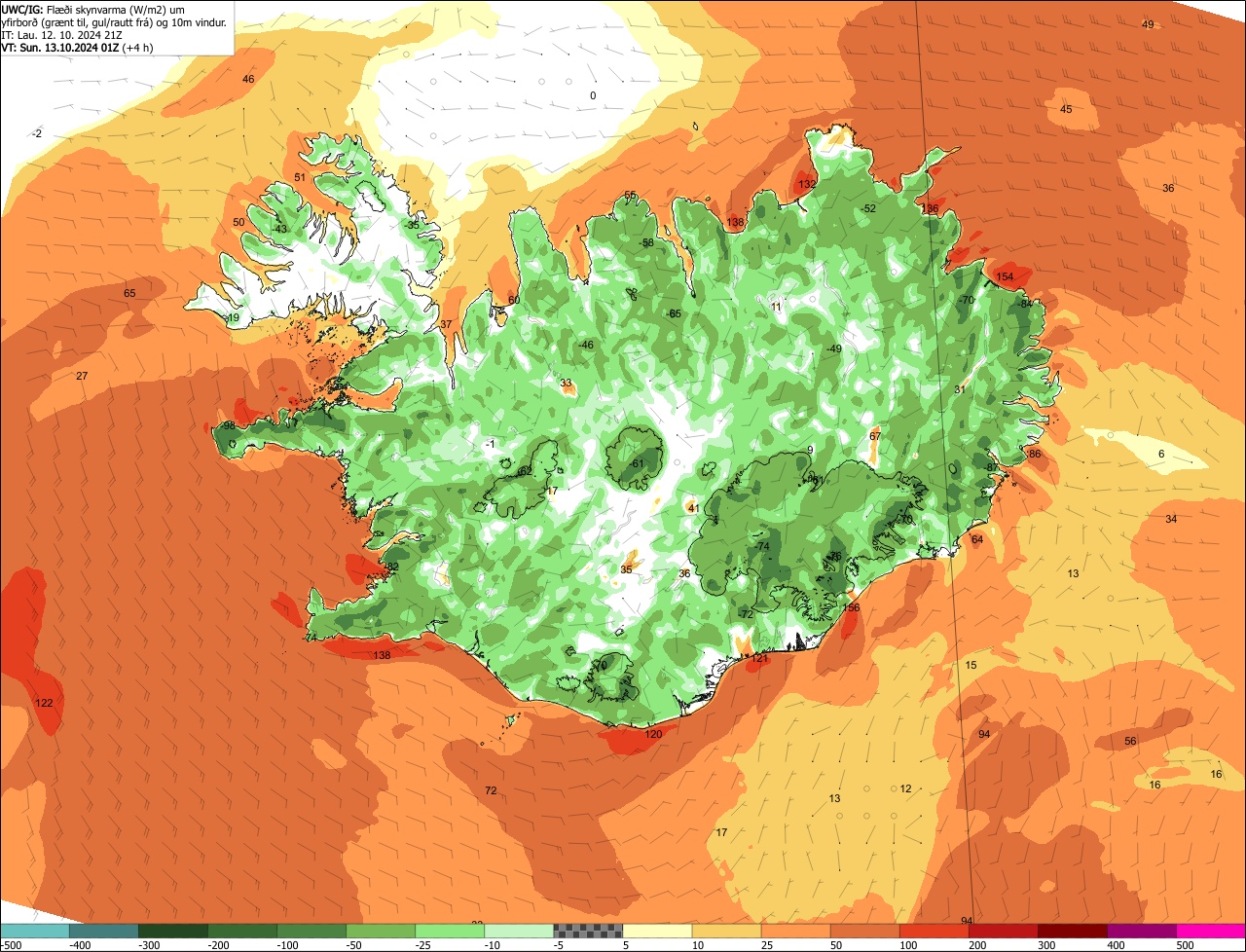
Task: Click the value '-49' in the interior
Action: pyautogui.click(x=833, y=348)
